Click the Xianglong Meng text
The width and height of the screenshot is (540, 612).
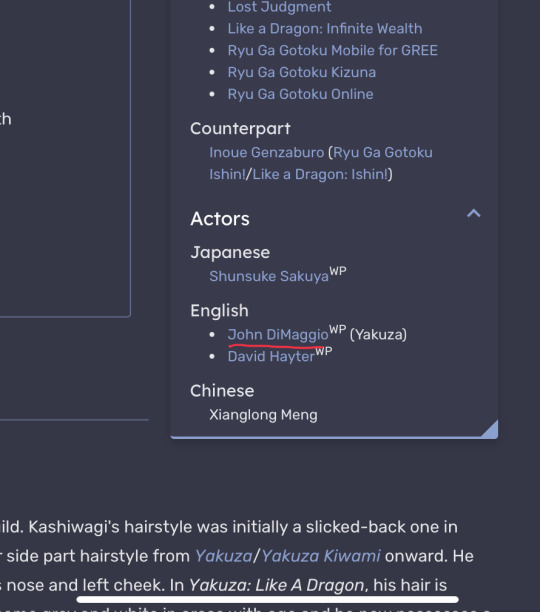coord(263,415)
